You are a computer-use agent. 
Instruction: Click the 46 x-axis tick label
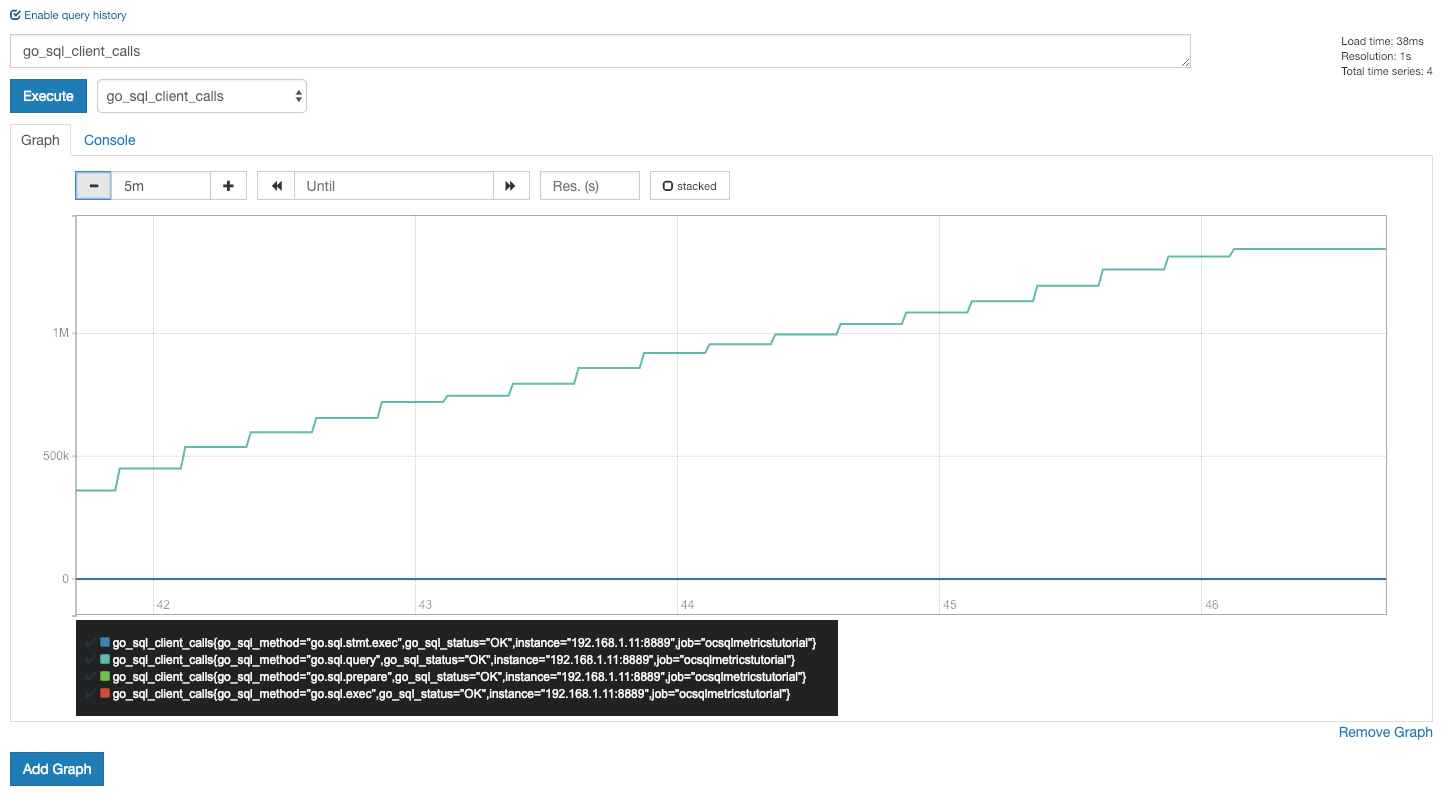tap(1212, 605)
